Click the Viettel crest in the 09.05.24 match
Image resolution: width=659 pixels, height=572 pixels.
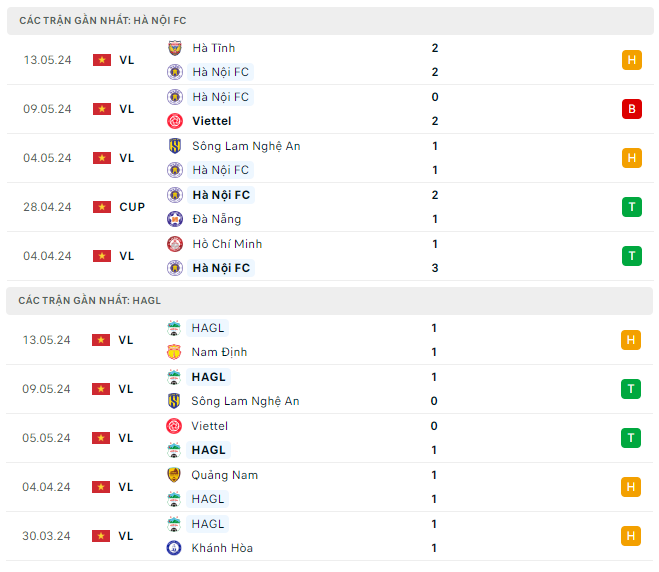[175, 121]
